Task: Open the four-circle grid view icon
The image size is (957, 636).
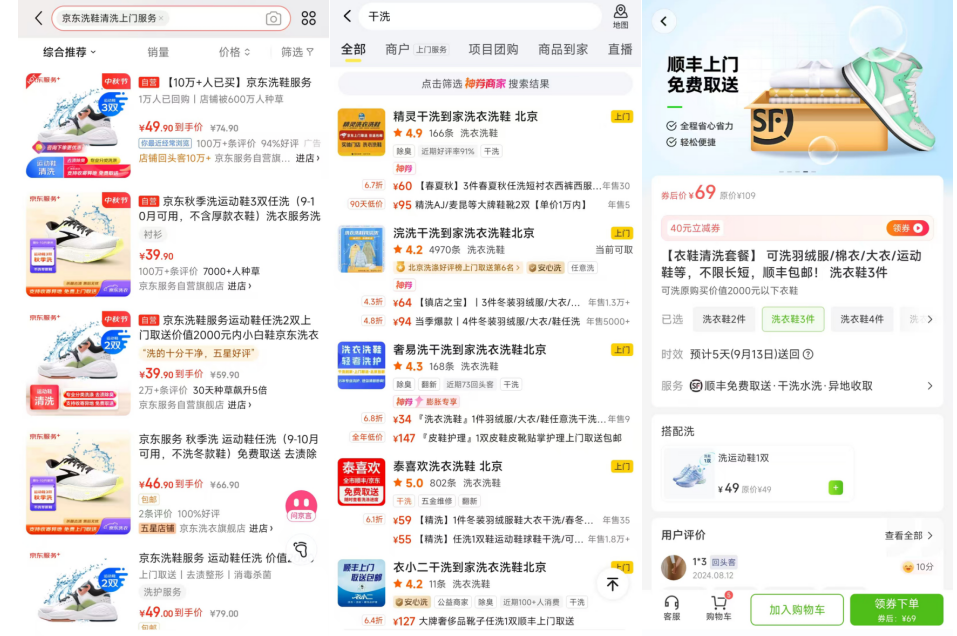Action: pyautogui.click(x=308, y=18)
